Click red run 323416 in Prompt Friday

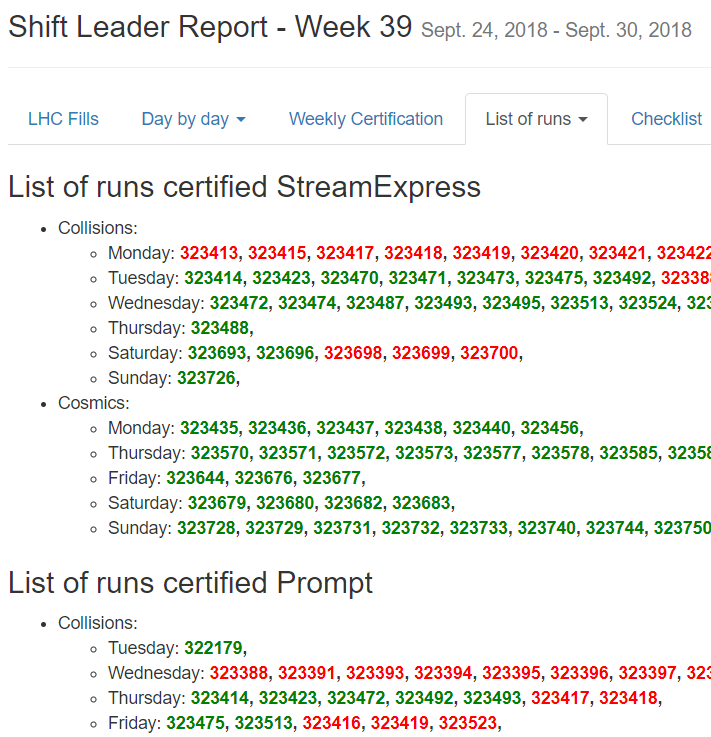pos(331,723)
